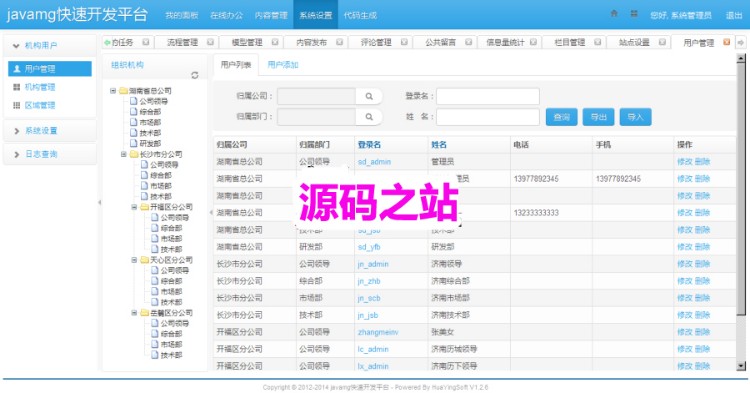750x393 pixels.
Task: Click the search icon in 归属部门 field
Action: [x=369, y=117]
